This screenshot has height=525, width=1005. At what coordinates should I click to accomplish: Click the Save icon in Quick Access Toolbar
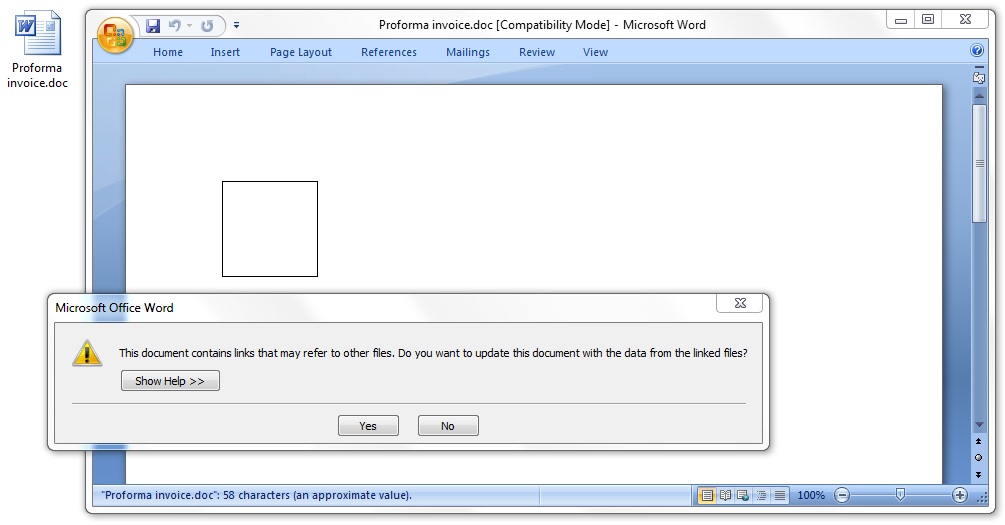(153, 26)
